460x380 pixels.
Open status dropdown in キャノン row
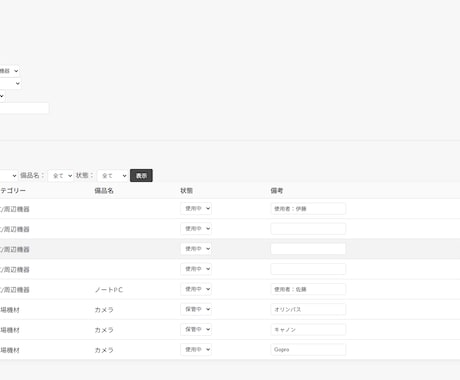pyautogui.click(x=196, y=329)
